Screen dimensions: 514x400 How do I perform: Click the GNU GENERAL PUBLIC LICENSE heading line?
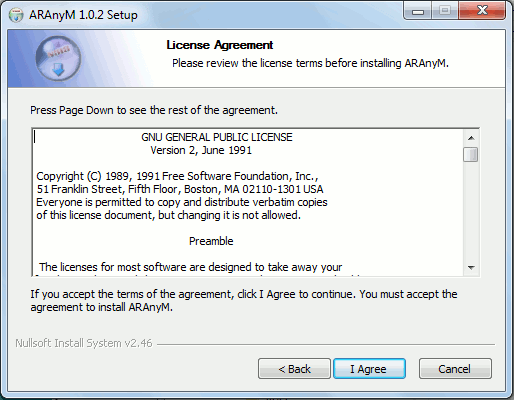217,137
